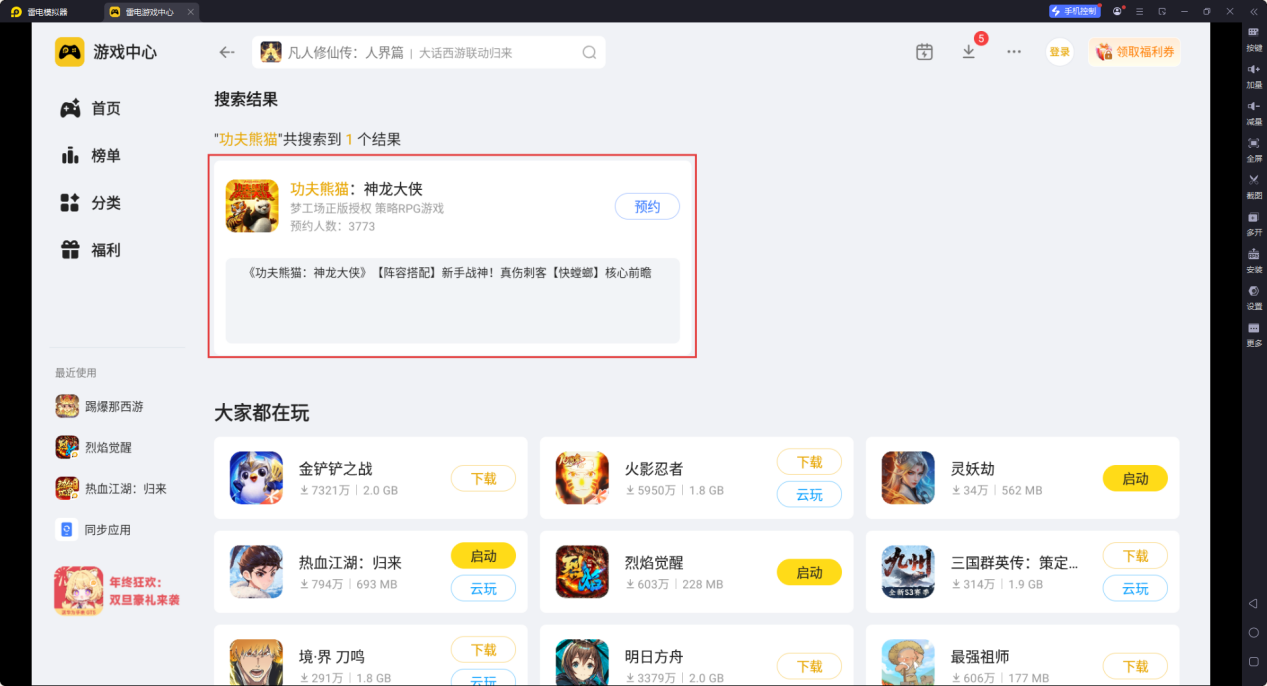Click 下载 for 明日方舟

[x=809, y=666]
